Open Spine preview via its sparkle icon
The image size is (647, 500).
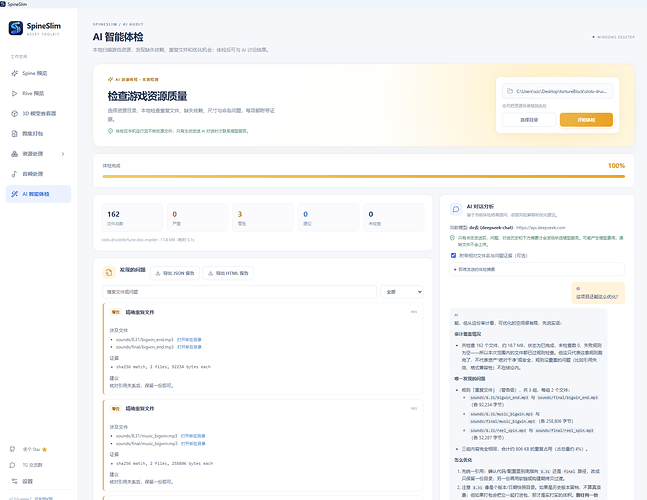coord(14,73)
